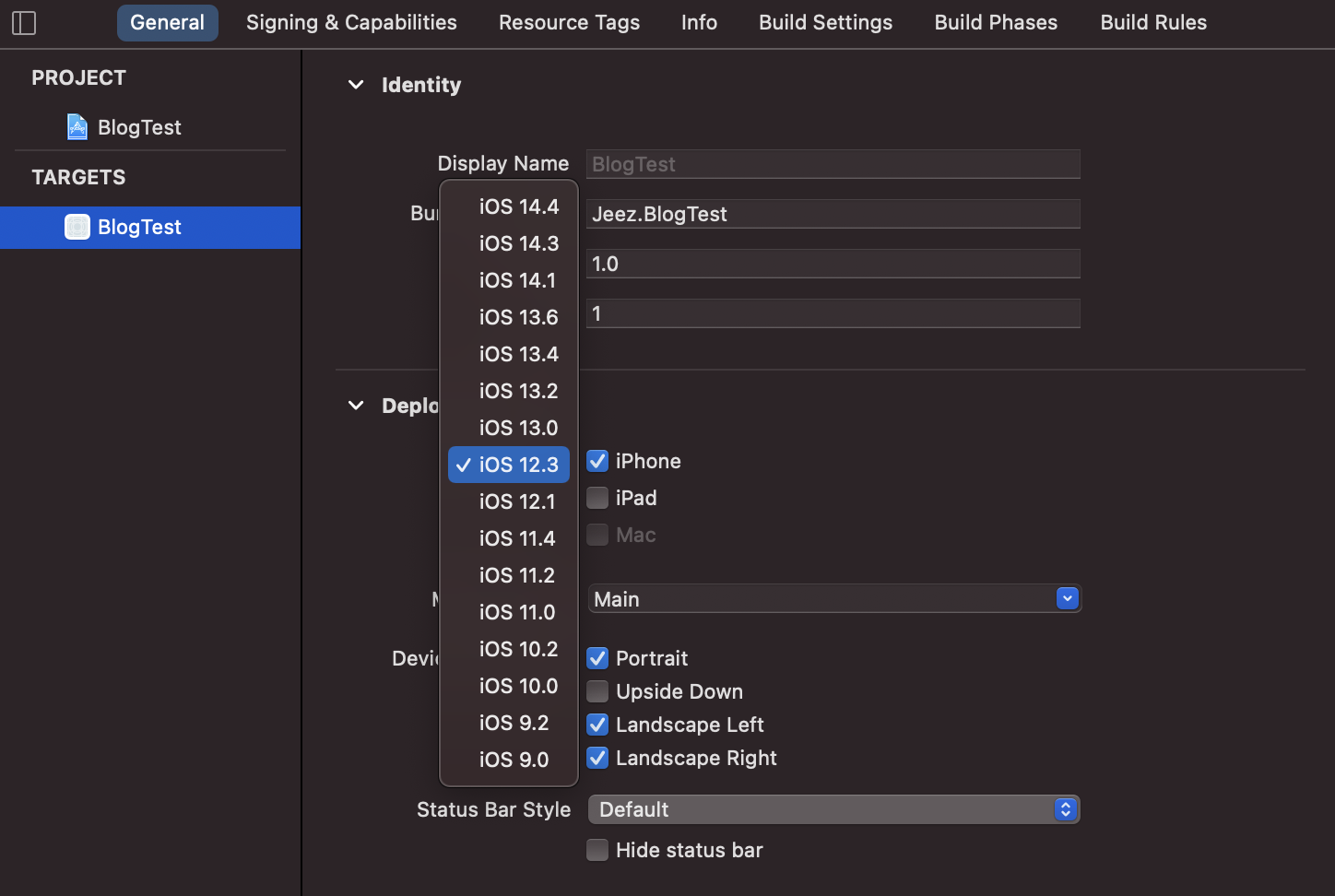Select iOS 14.4 deployment target
This screenshot has height=896, width=1335.
point(509,206)
